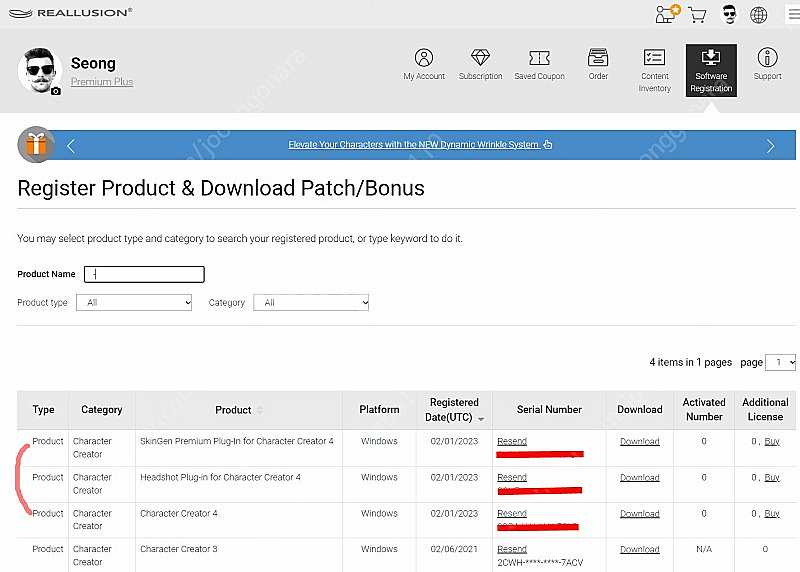The image size is (800, 572).
Task: Open the Support section
Action: (767, 65)
